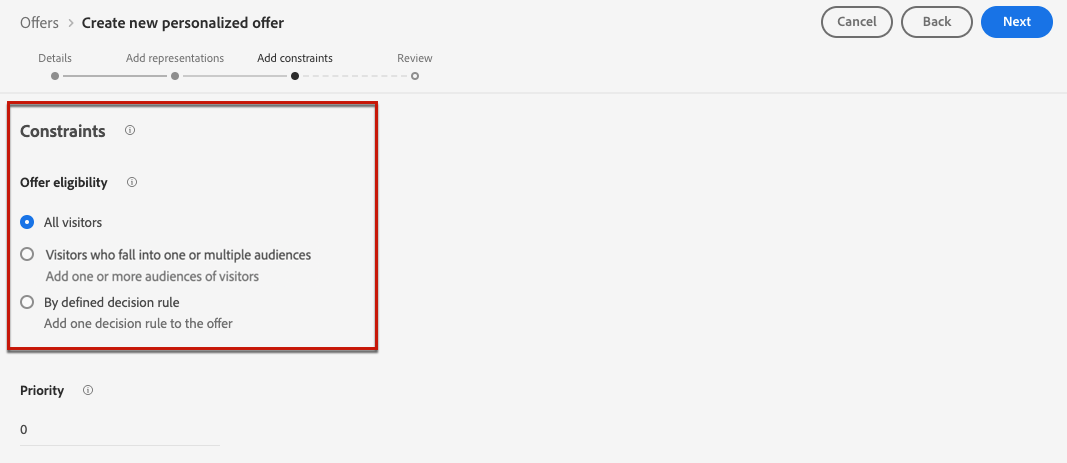The height and width of the screenshot is (463, 1067).
Task: Click the Priority info icon
Action: (88, 390)
